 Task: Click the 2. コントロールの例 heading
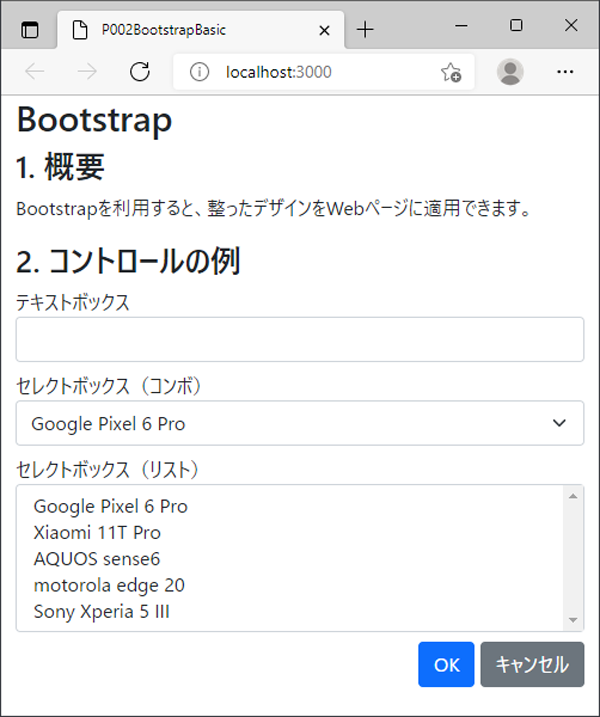coord(129,261)
